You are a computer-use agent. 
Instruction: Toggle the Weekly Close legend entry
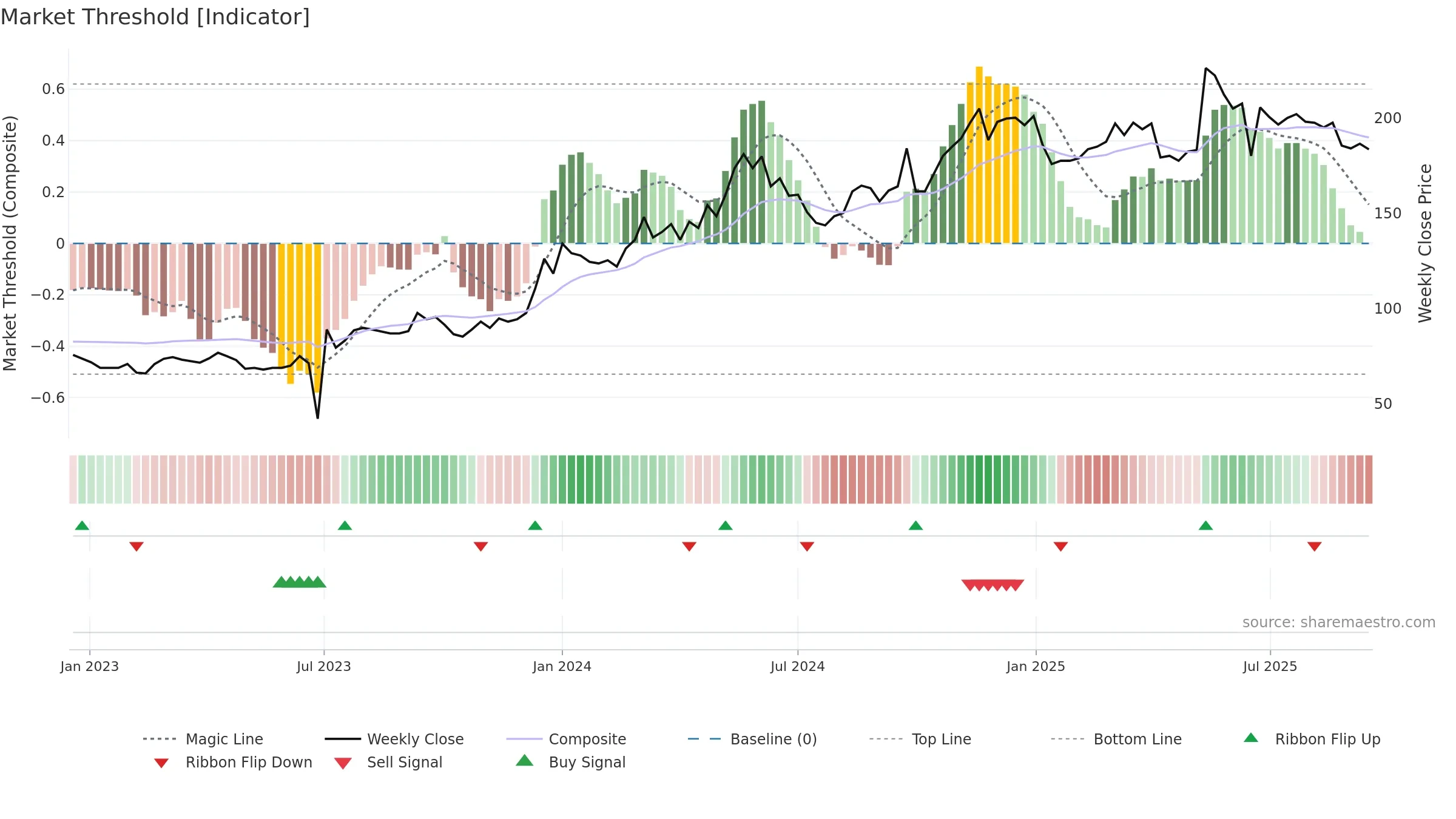pos(394,739)
